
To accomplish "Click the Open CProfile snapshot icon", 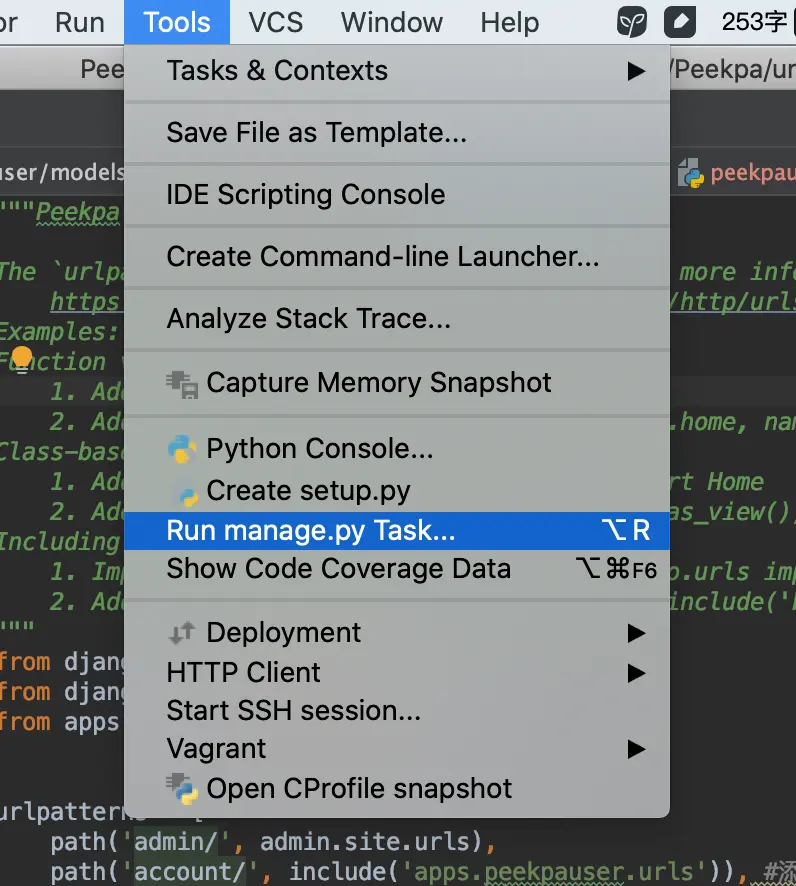I will pyautogui.click(x=182, y=788).
